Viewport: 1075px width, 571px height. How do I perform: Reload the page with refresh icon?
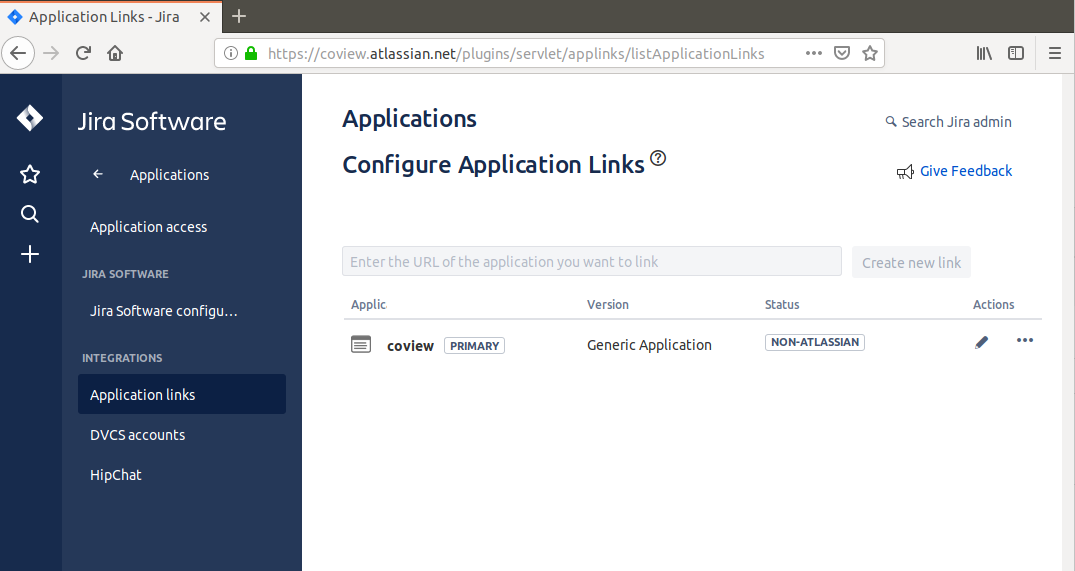tap(83, 53)
